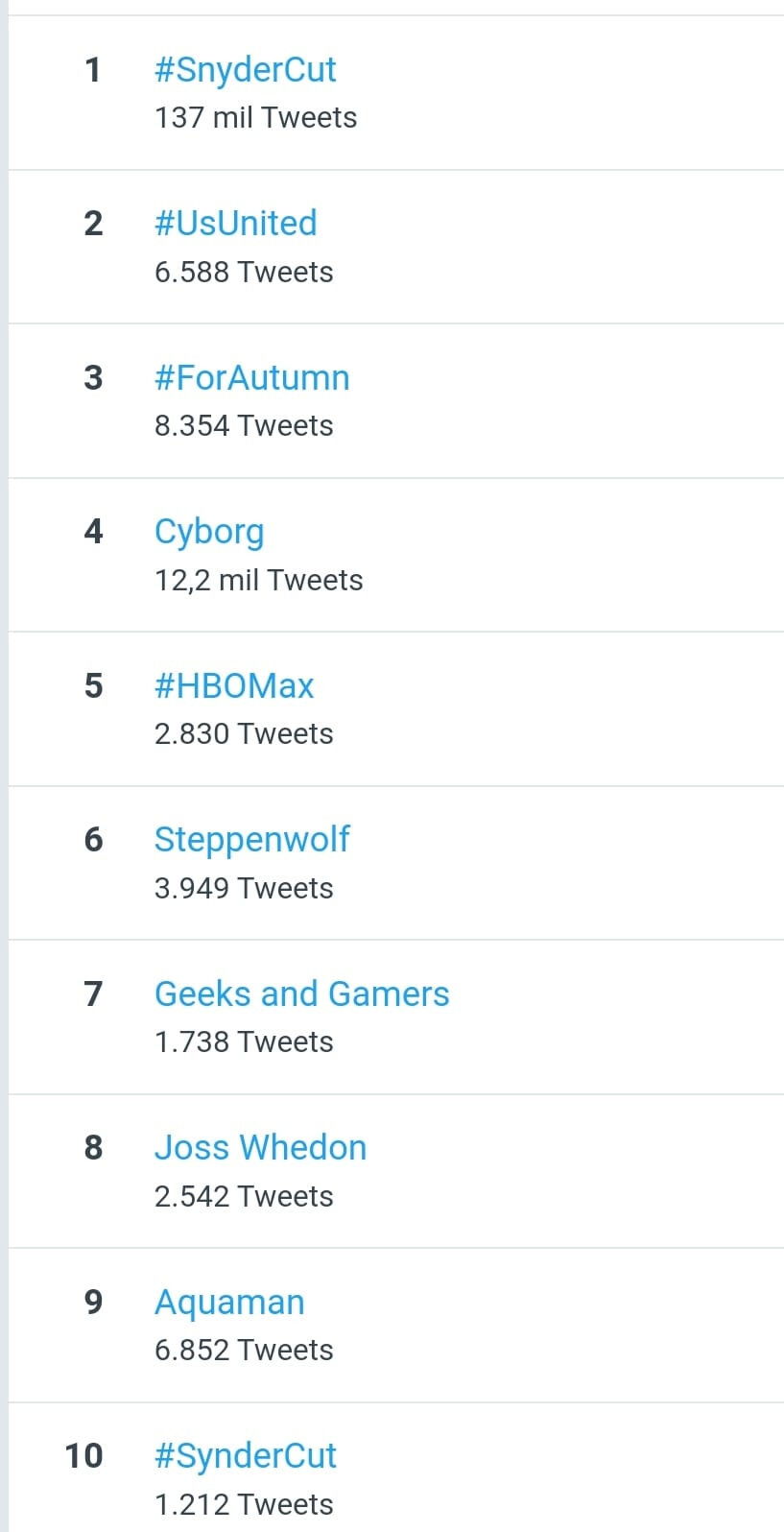
Task: Click the 1.212 Tweets count
Action: pyautogui.click(x=244, y=1505)
